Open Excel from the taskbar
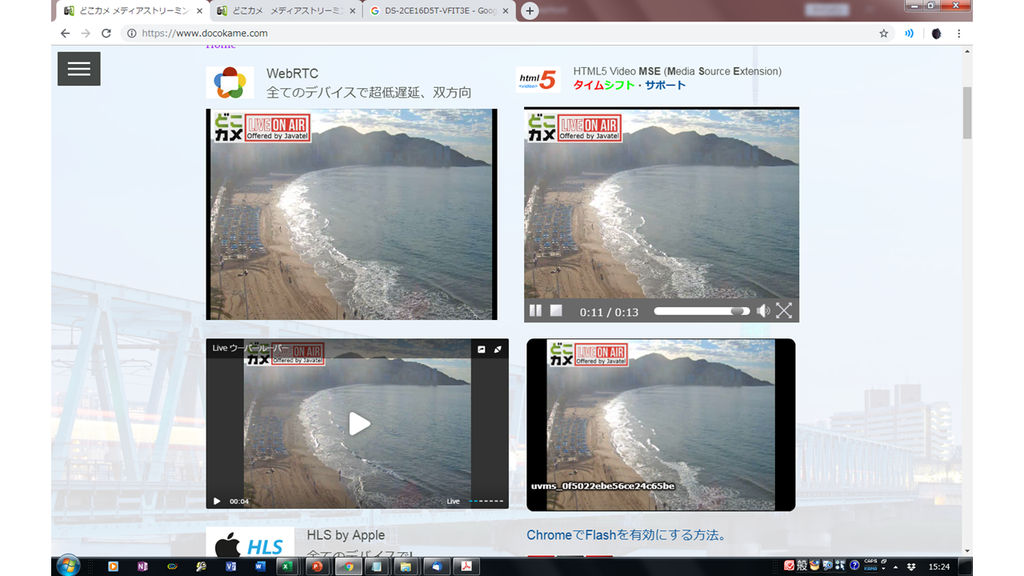The image size is (1024, 576). 286,566
